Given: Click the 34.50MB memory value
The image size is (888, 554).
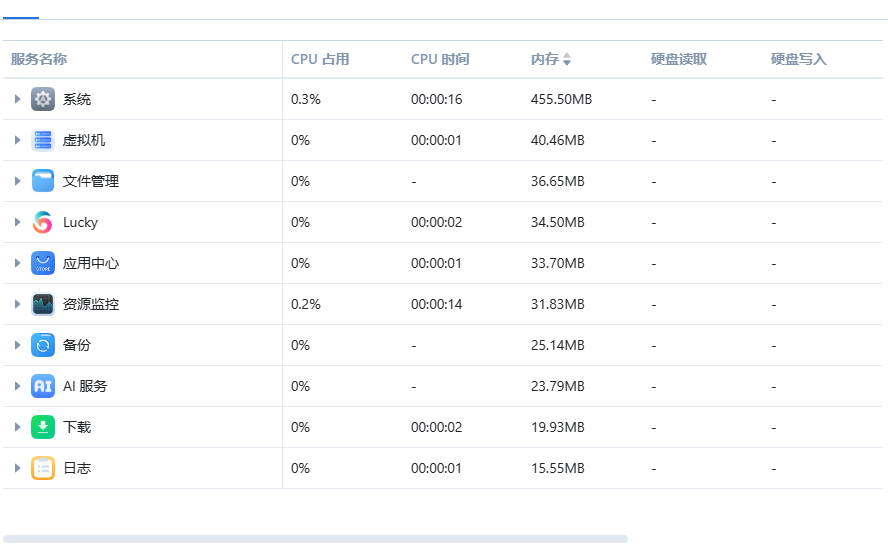Looking at the screenshot, I should [x=557, y=222].
